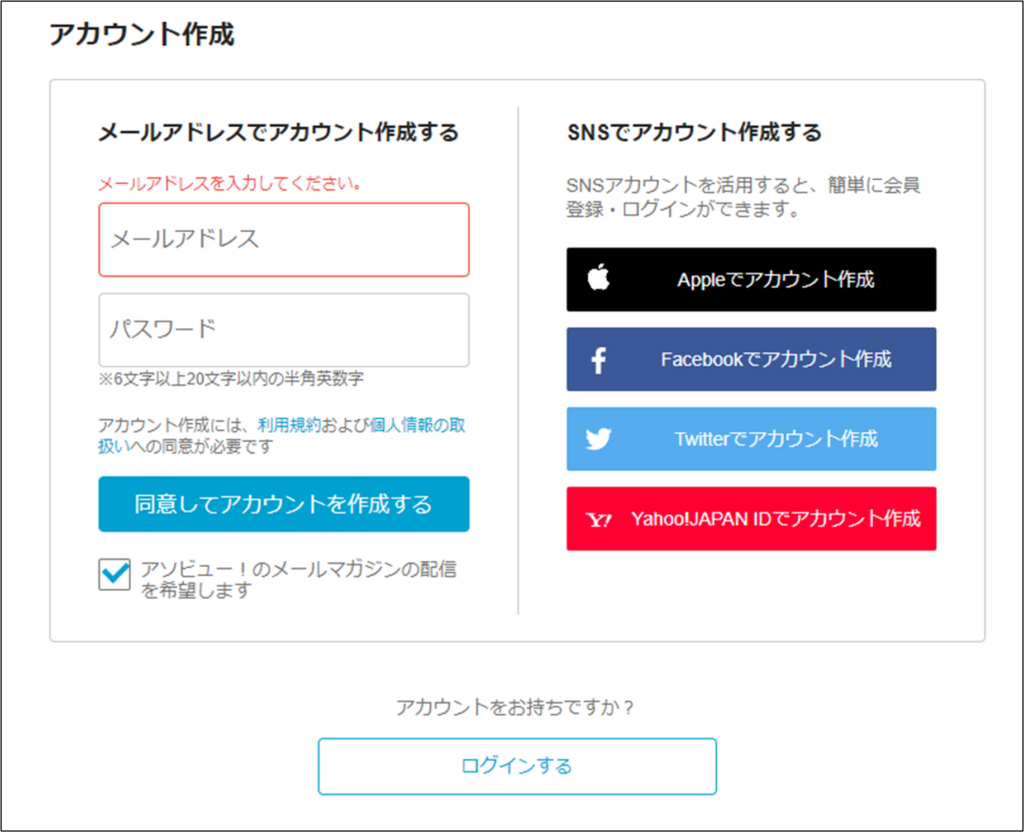Choose Yahoo!JAPAN IDでアカウント作成 button text
Viewport: 1024px width, 832px height.
[775, 519]
